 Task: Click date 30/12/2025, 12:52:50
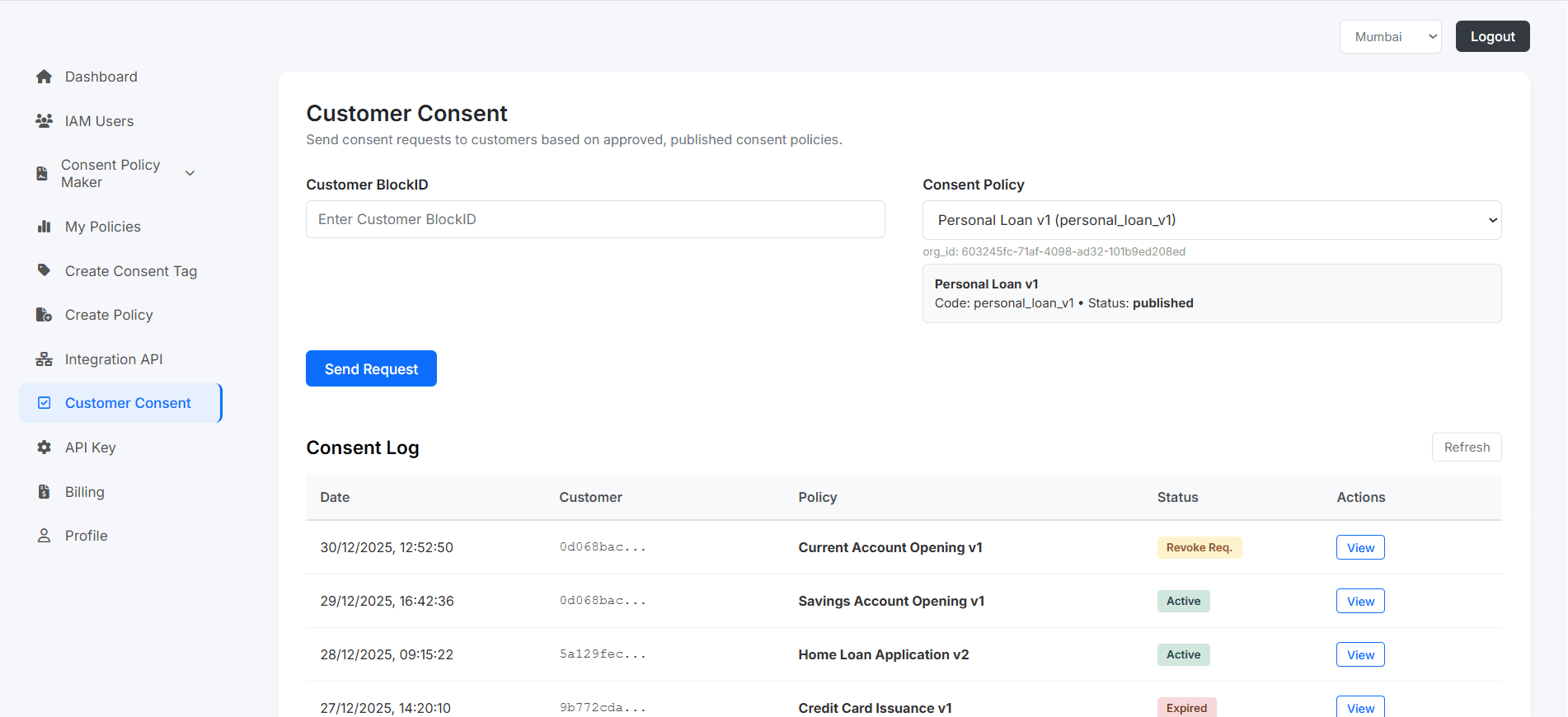point(387,547)
